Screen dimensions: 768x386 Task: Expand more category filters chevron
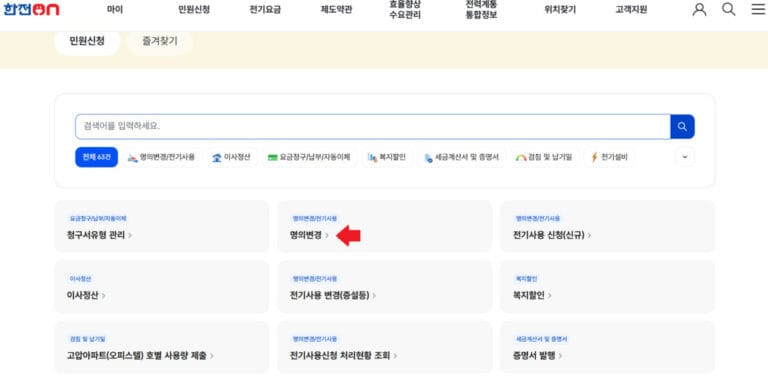pos(685,157)
